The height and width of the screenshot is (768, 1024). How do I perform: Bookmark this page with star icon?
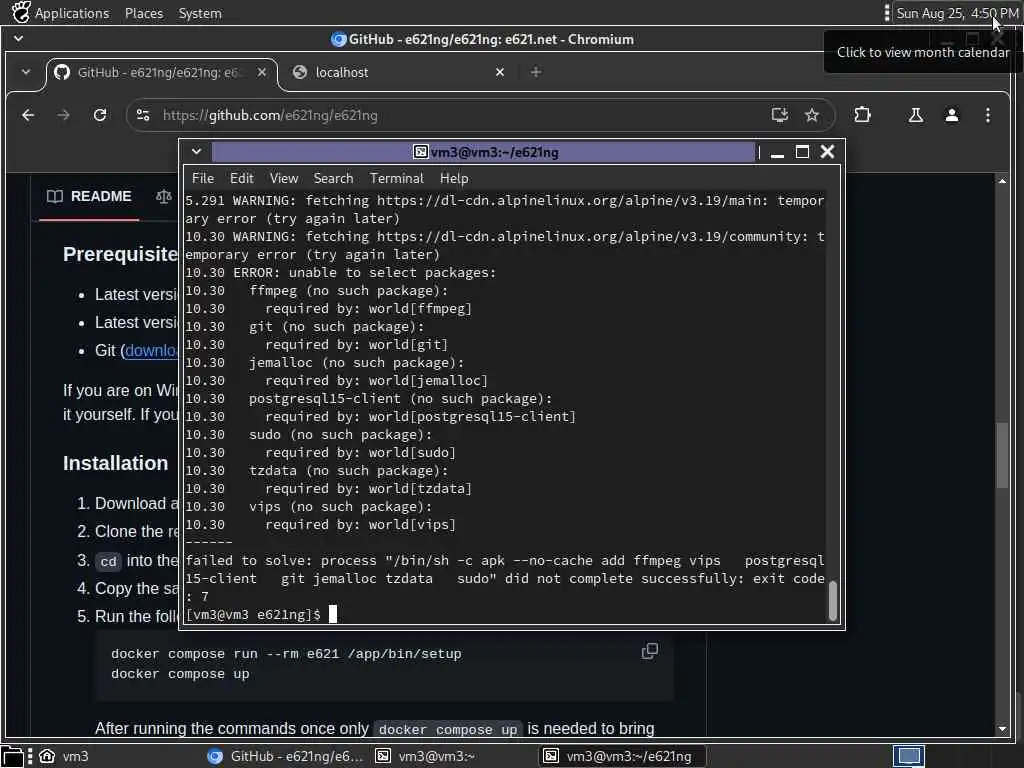[812, 116]
